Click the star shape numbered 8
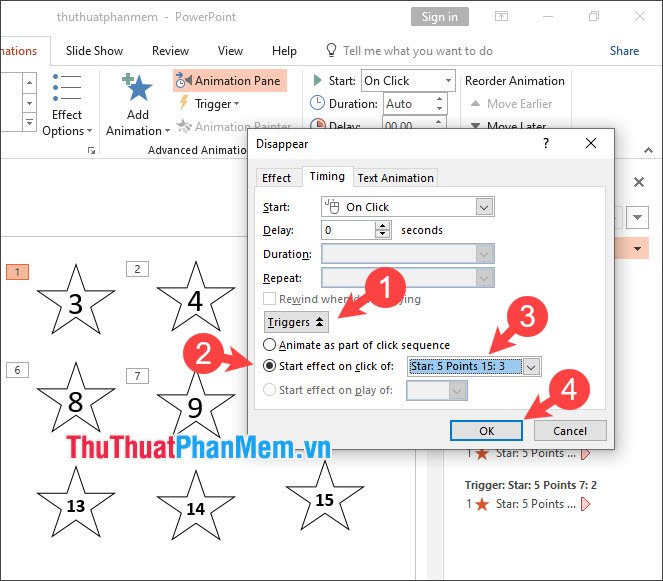 pos(76,399)
